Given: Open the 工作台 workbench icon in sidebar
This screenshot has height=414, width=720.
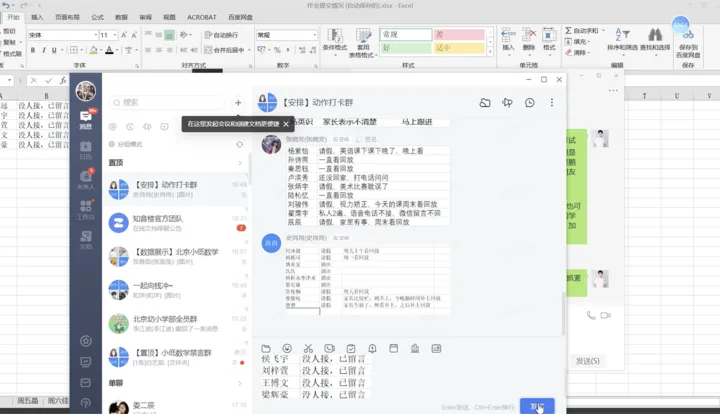Looking at the screenshot, I should (x=85, y=210).
